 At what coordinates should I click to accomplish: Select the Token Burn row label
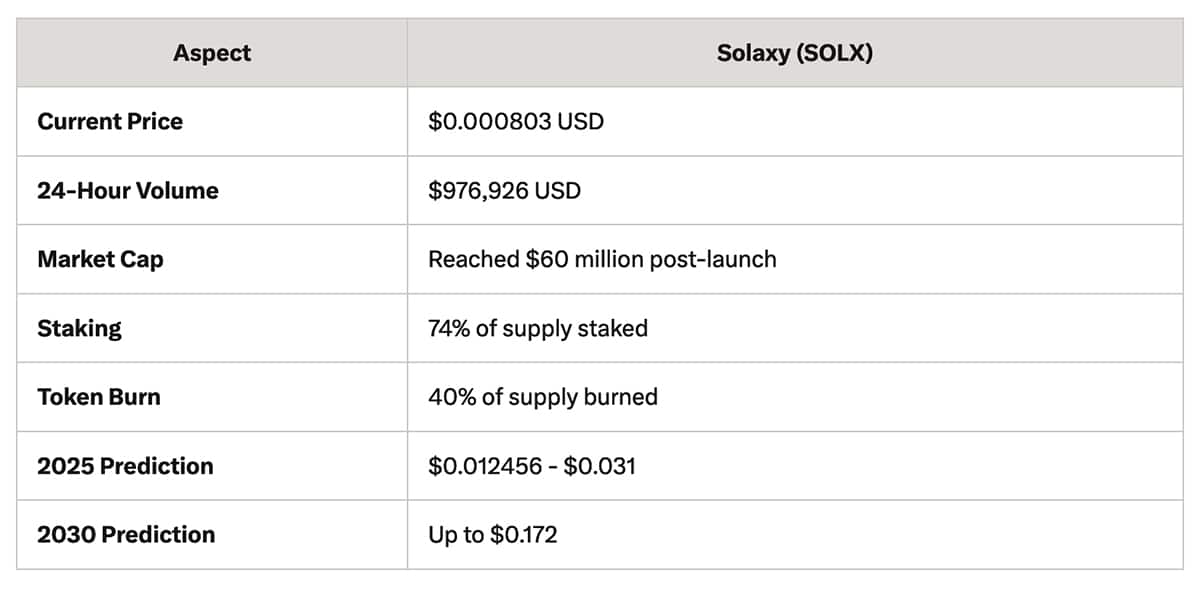click(99, 397)
